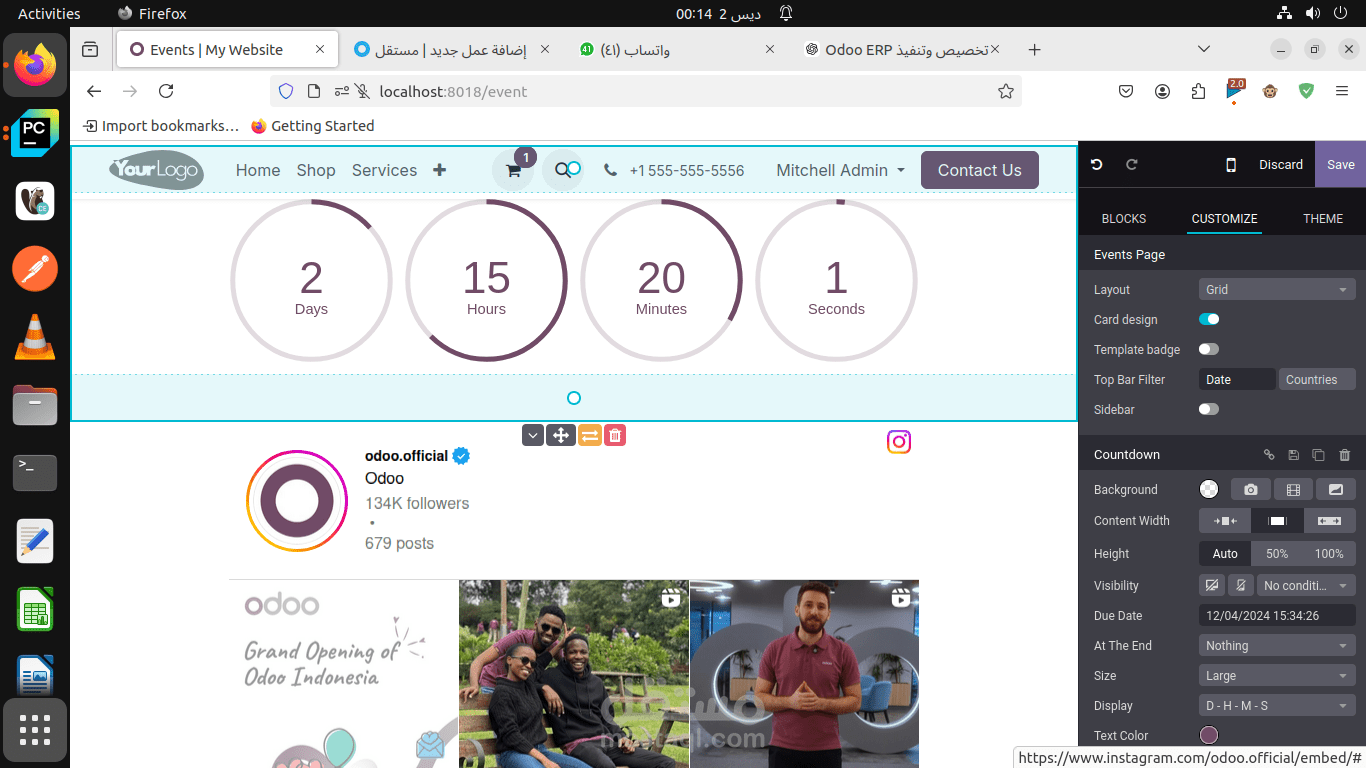Bookmark this page with star
Image resolution: width=1366 pixels, height=768 pixels.
pos(1005,91)
